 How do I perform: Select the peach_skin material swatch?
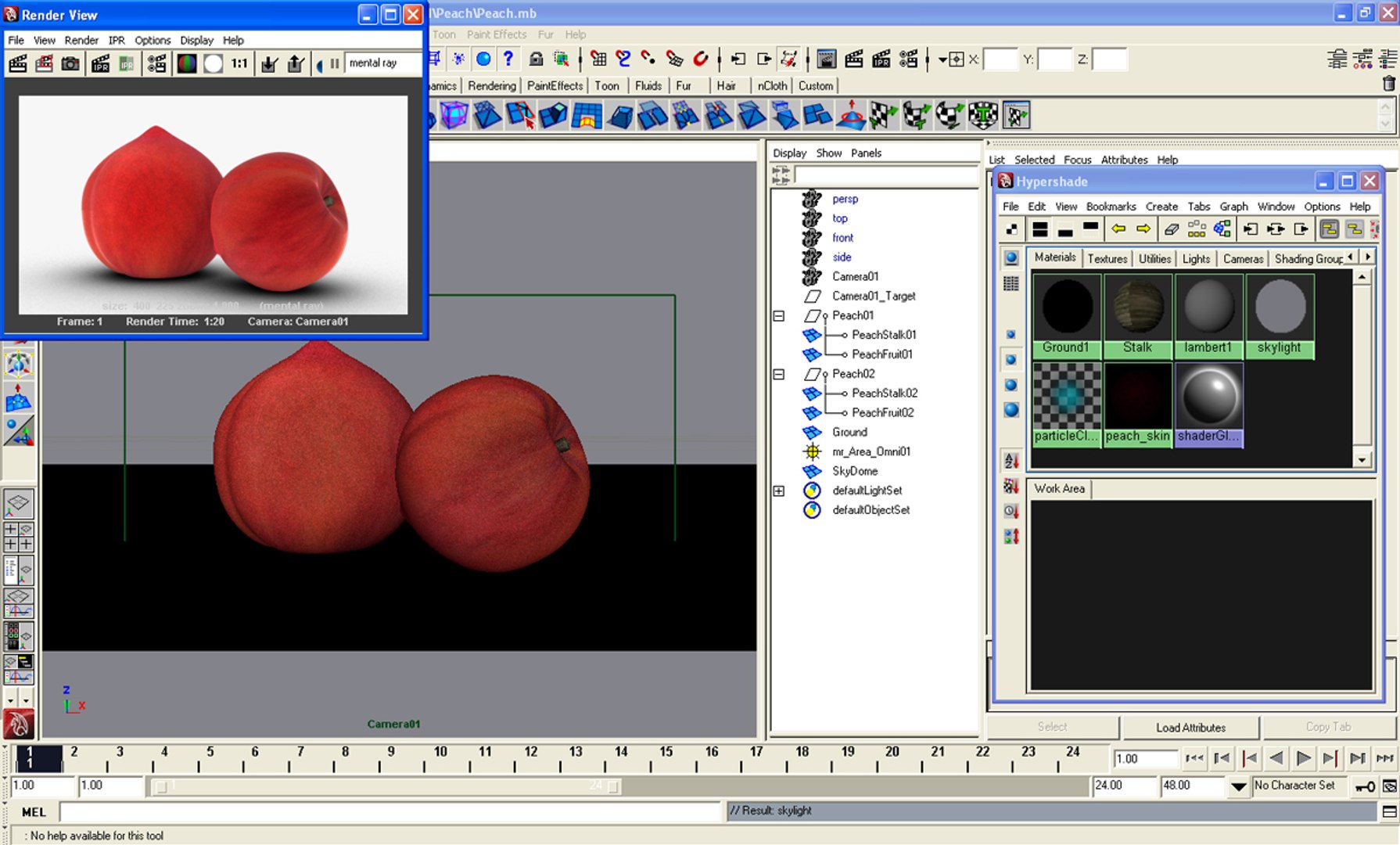pyautogui.click(x=1137, y=404)
